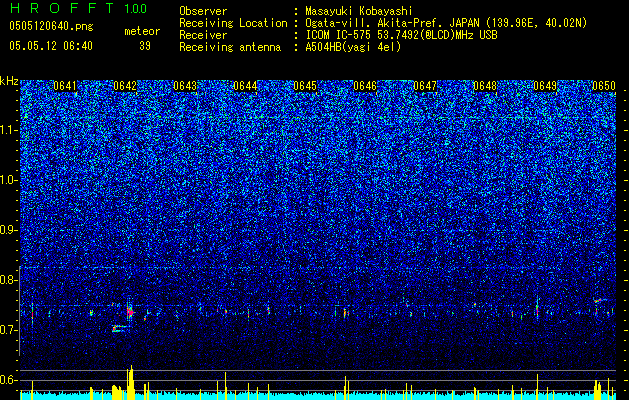Viewport: 629px width, 400px height.
Task: Click the meteor count value 39
Action: (x=145, y=46)
